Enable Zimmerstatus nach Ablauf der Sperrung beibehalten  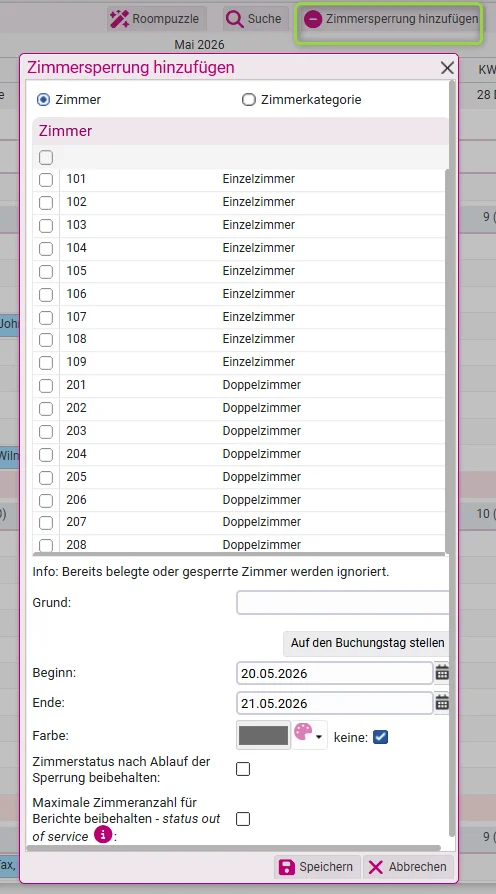(x=243, y=769)
